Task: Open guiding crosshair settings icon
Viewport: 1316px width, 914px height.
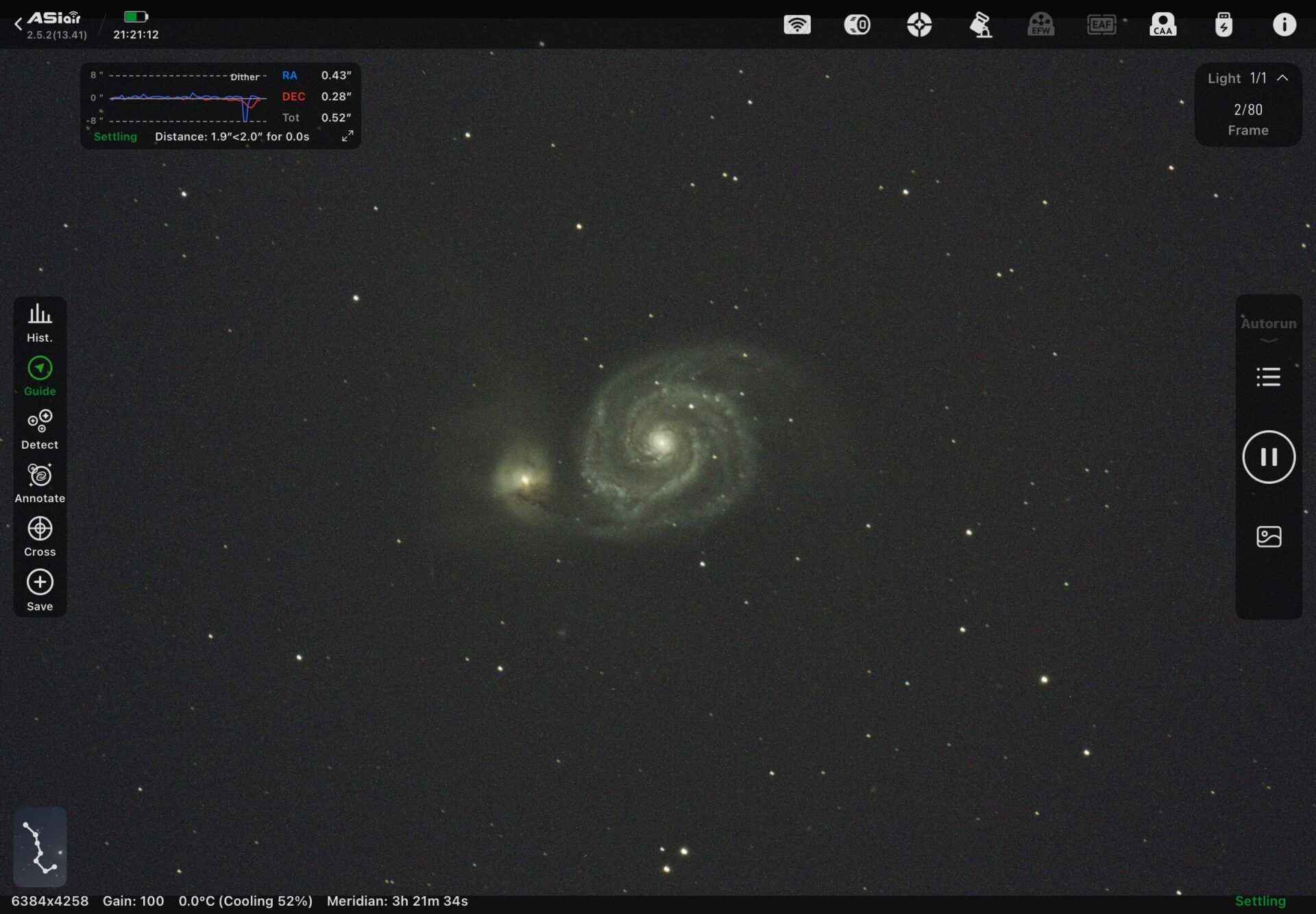Action: [919, 25]
